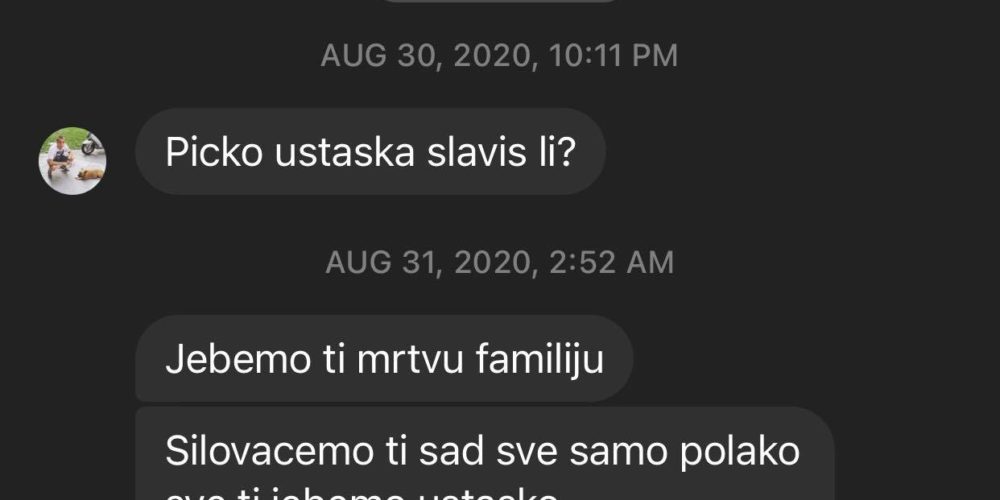Click "10:11 PM" in the first timestamp
This screenshot has width=1000, height=500.
[x=612, y=56]
